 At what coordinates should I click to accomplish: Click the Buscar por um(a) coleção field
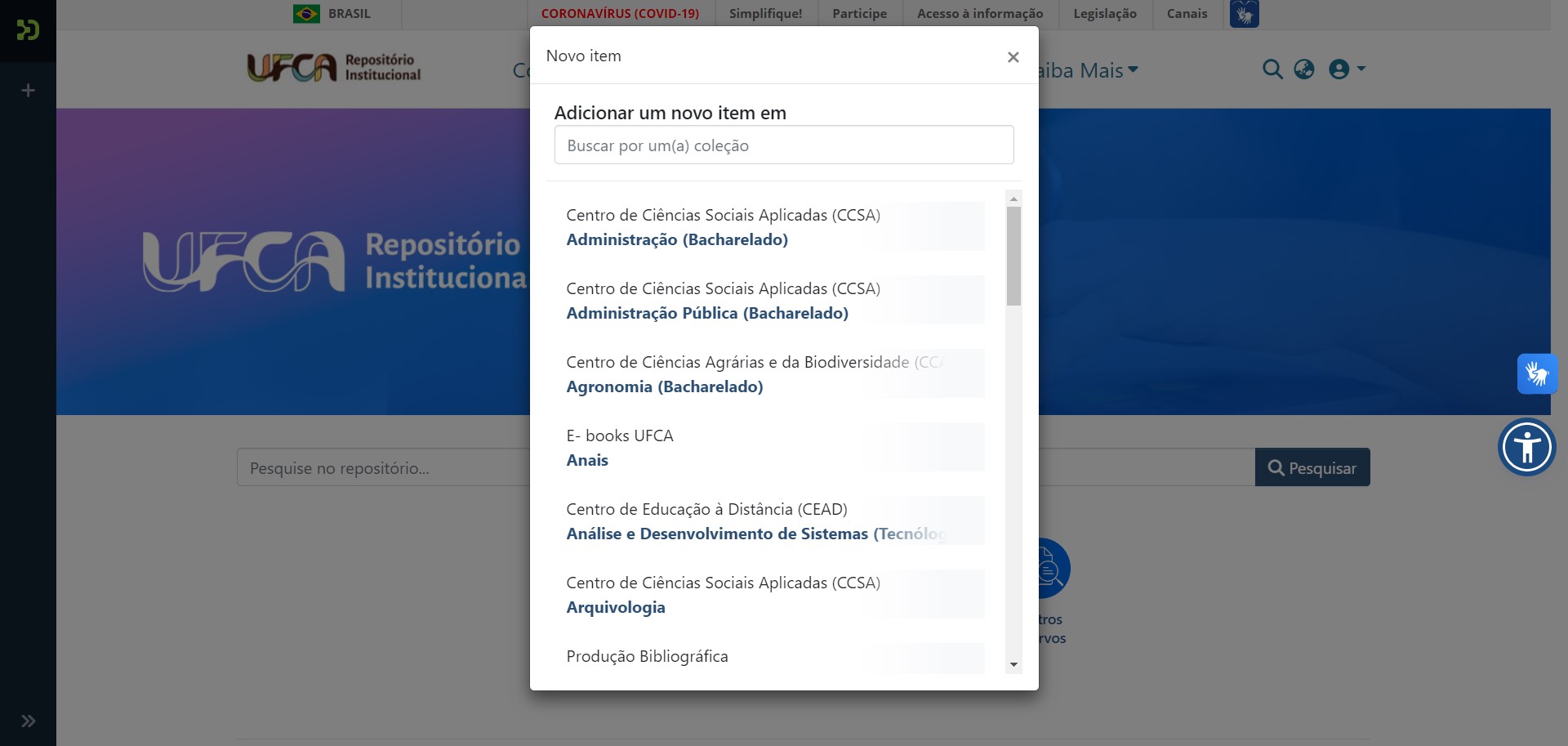coord(783,145)
